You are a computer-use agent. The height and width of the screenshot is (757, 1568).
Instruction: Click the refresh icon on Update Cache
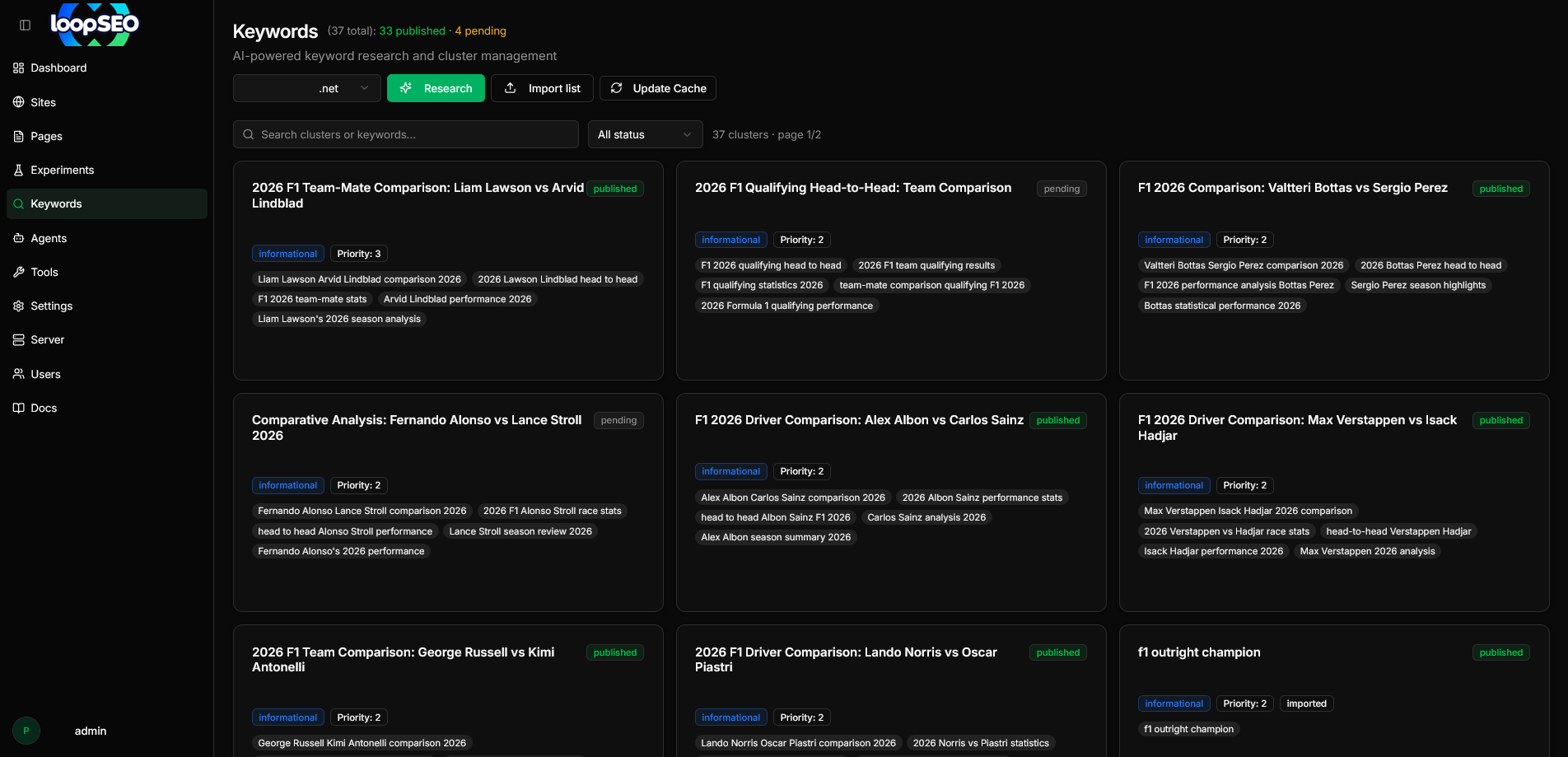(x=616, y=88)
